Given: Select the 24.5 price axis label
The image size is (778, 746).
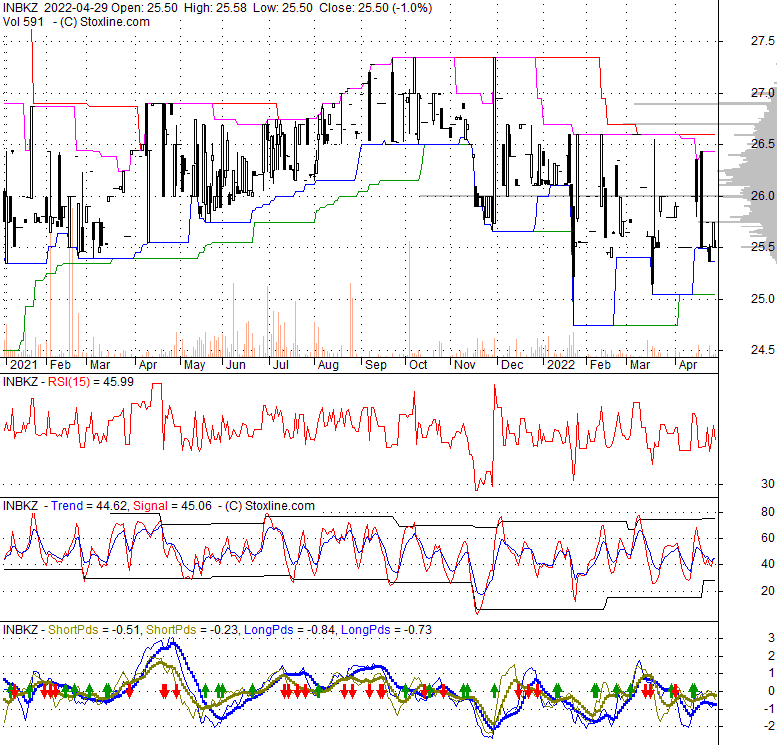Looking at the screenshot, I should (762, 350).
